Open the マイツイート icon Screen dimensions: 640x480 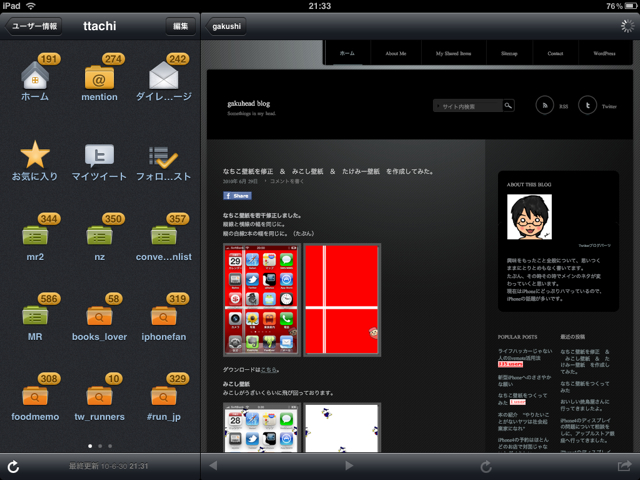pyautogui.click(x=99, y=156)
